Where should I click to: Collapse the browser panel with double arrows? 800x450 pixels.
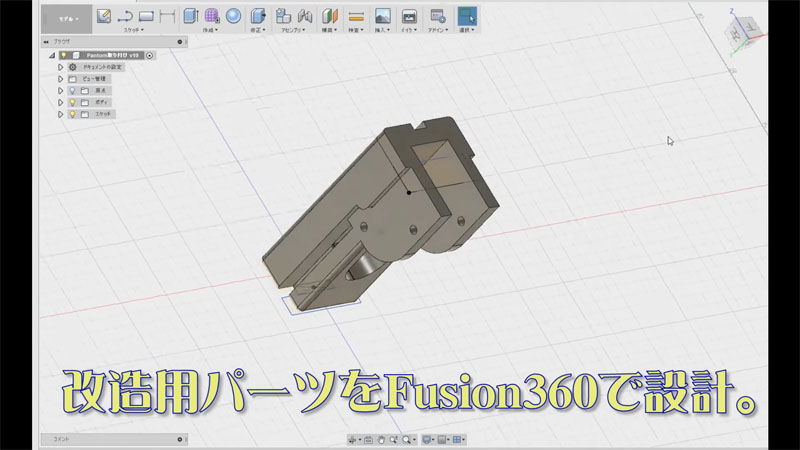[x=46, y=42]
